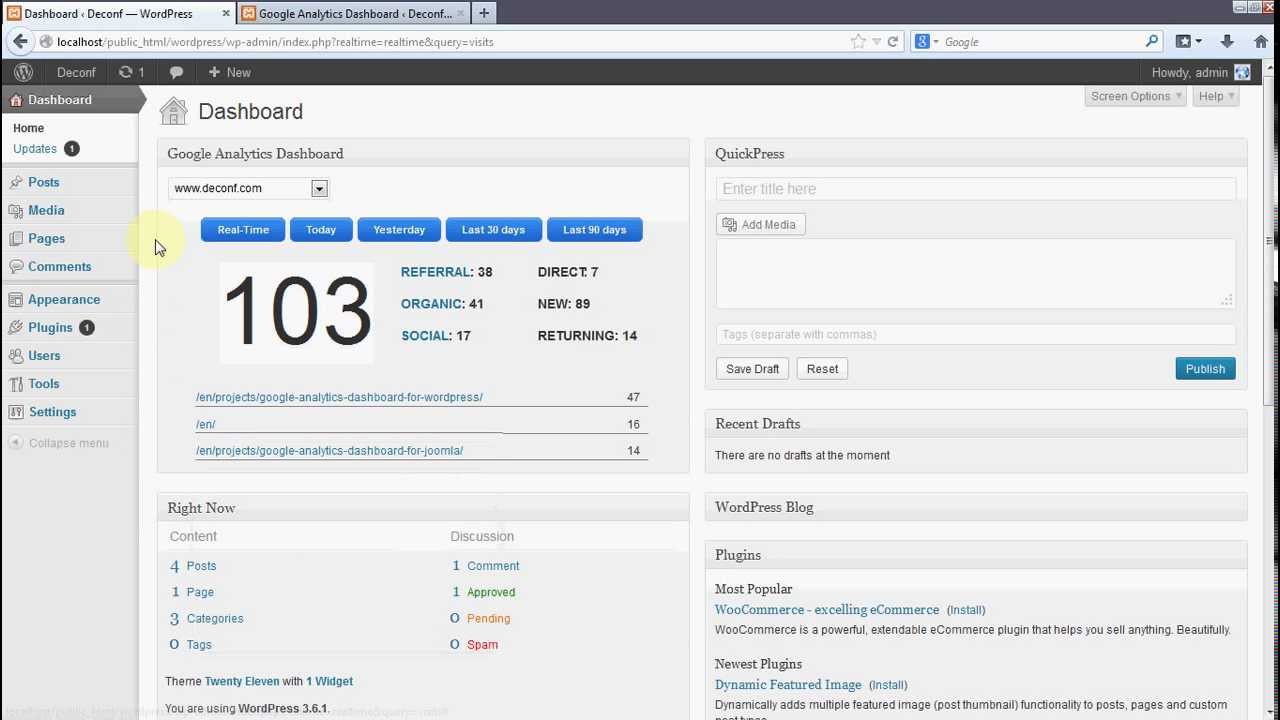Open the google-analytics-dashboard-for-joomla page link
Viewport: 1280px width, 720px height.
[329, 450]
